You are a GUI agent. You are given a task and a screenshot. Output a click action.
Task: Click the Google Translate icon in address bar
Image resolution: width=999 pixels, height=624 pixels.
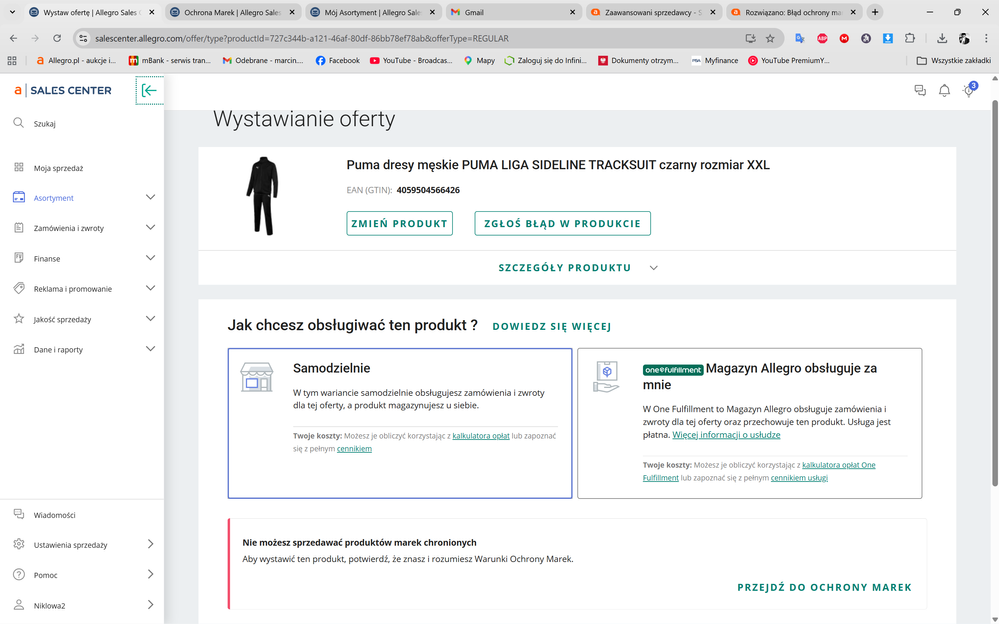pos(800,38)
